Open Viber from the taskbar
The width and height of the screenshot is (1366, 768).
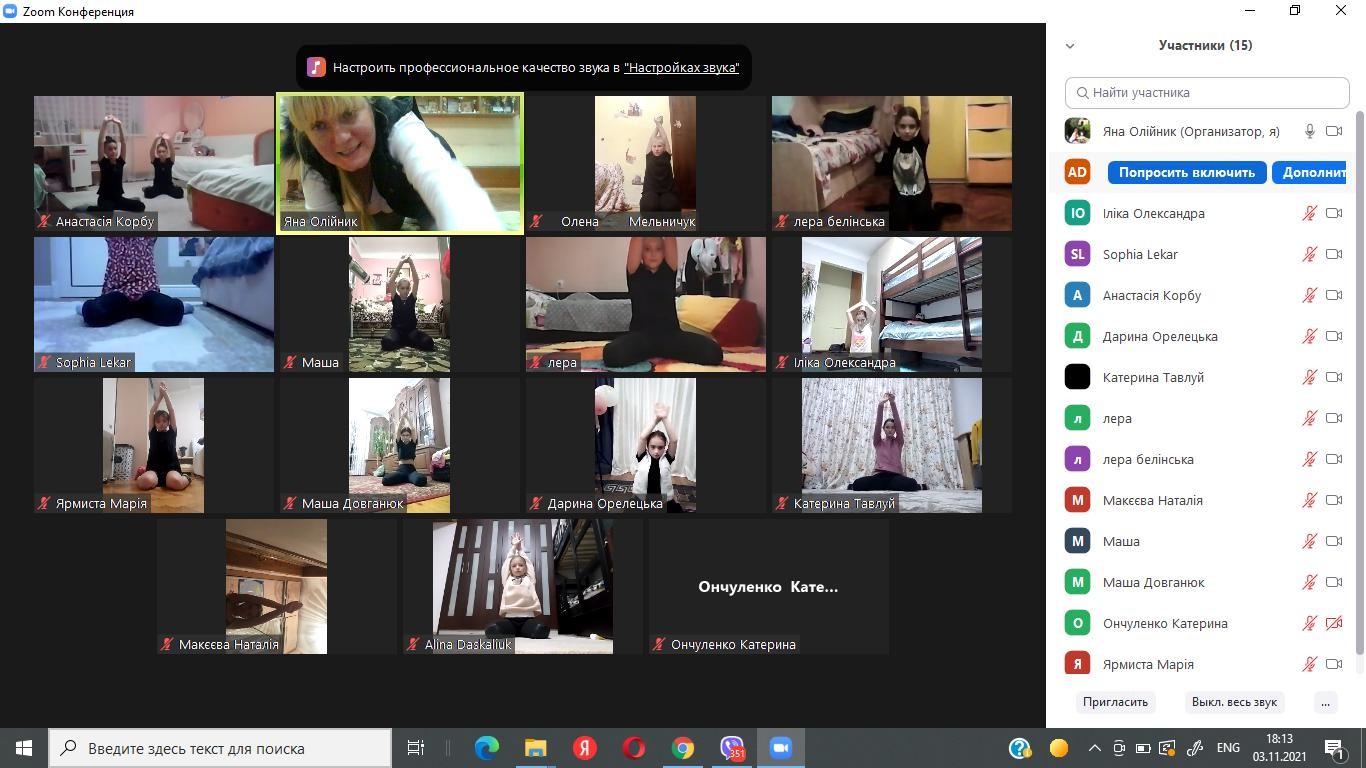pos(732,748)
